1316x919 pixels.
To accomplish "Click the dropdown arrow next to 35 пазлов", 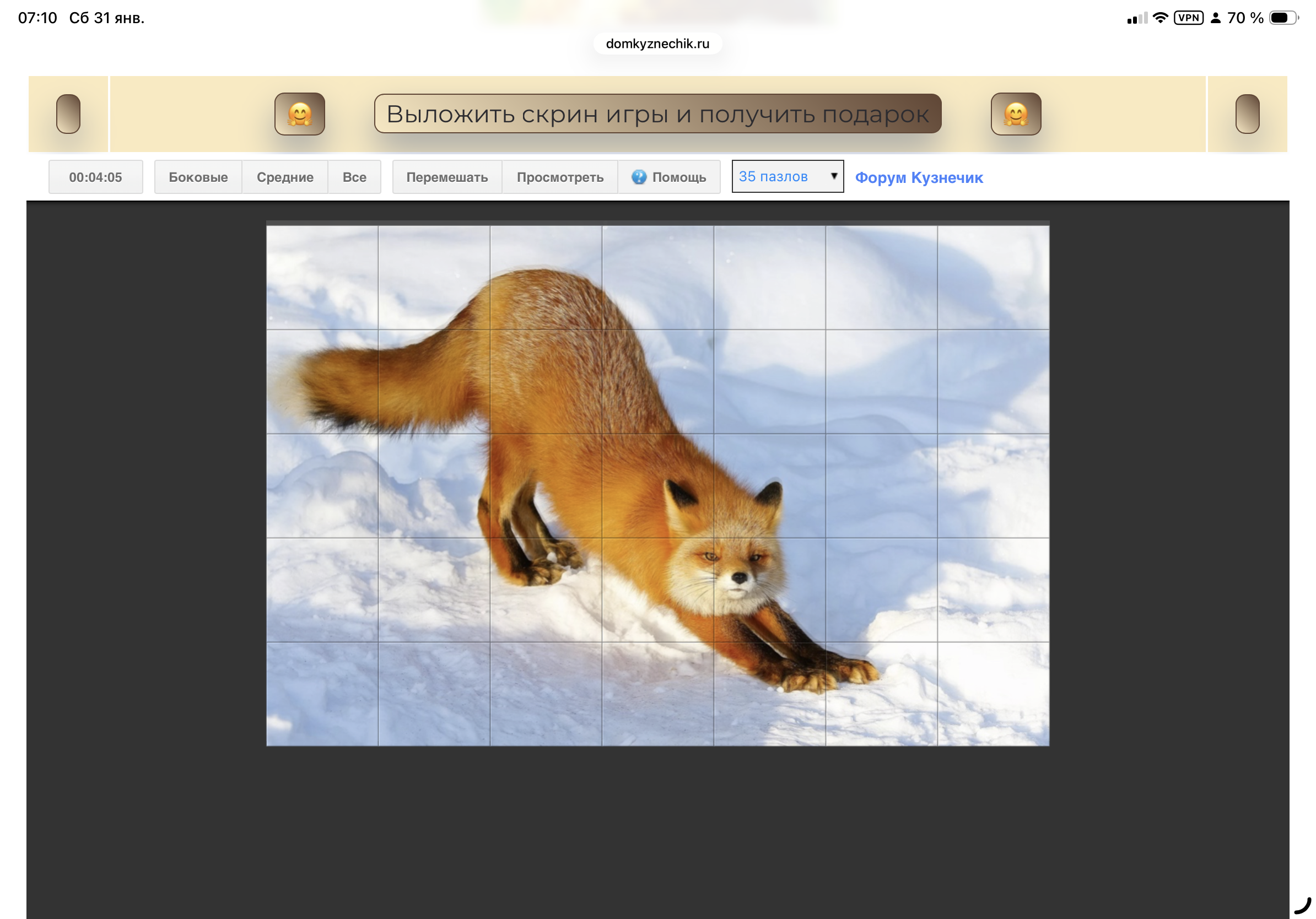I will tap(834, 176).
